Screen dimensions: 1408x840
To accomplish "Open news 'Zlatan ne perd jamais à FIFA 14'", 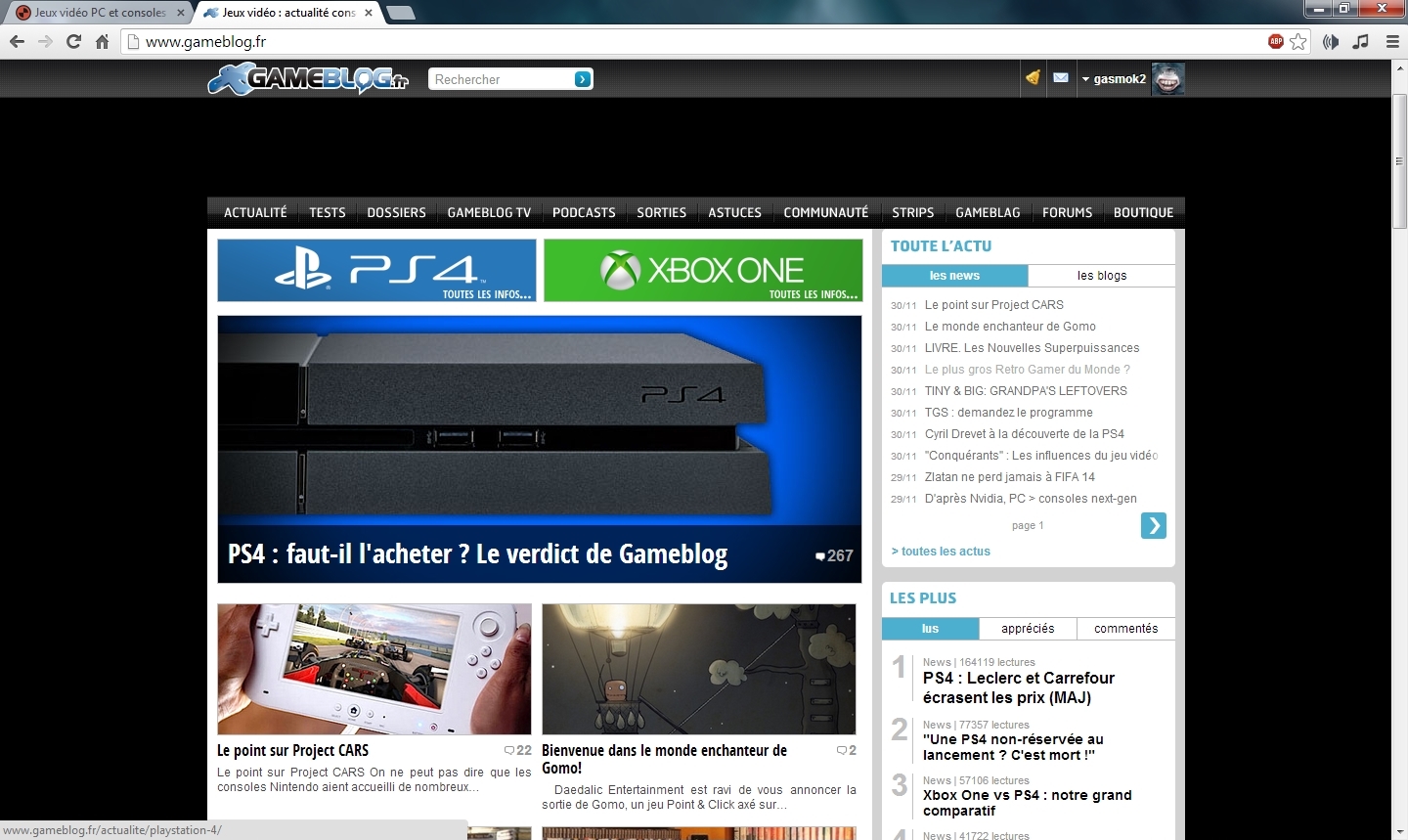I will (1009, 477).
